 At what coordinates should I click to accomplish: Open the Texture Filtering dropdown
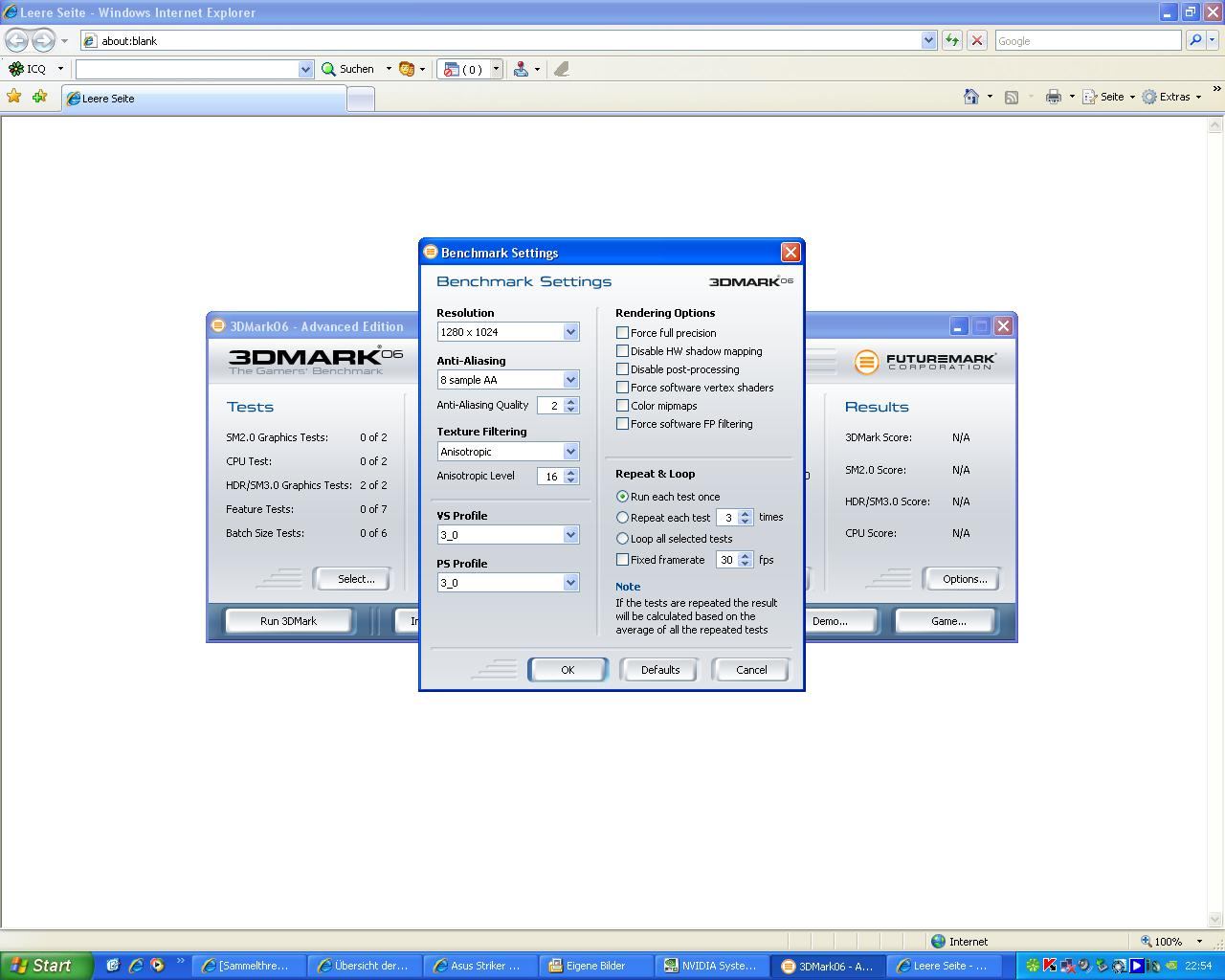pos(570,451)
